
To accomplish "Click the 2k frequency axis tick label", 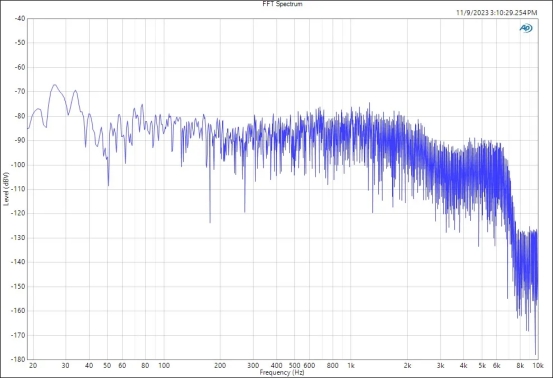I will point(407,366).
